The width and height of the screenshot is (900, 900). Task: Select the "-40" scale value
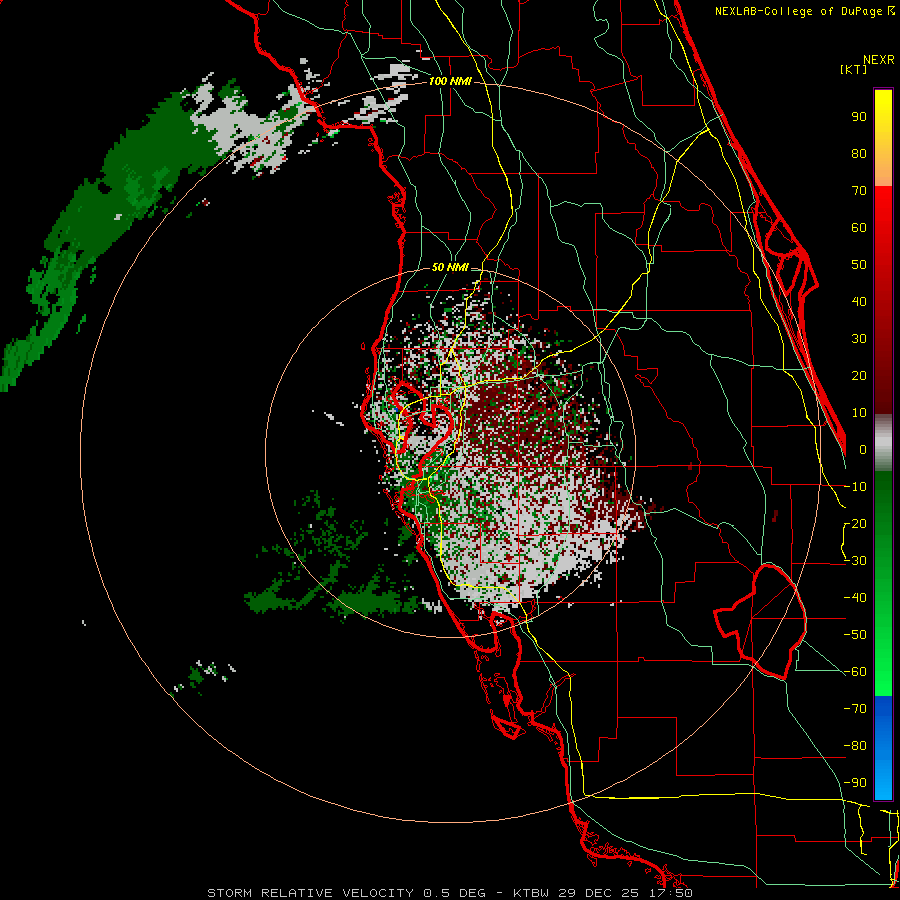click(855, 598)
